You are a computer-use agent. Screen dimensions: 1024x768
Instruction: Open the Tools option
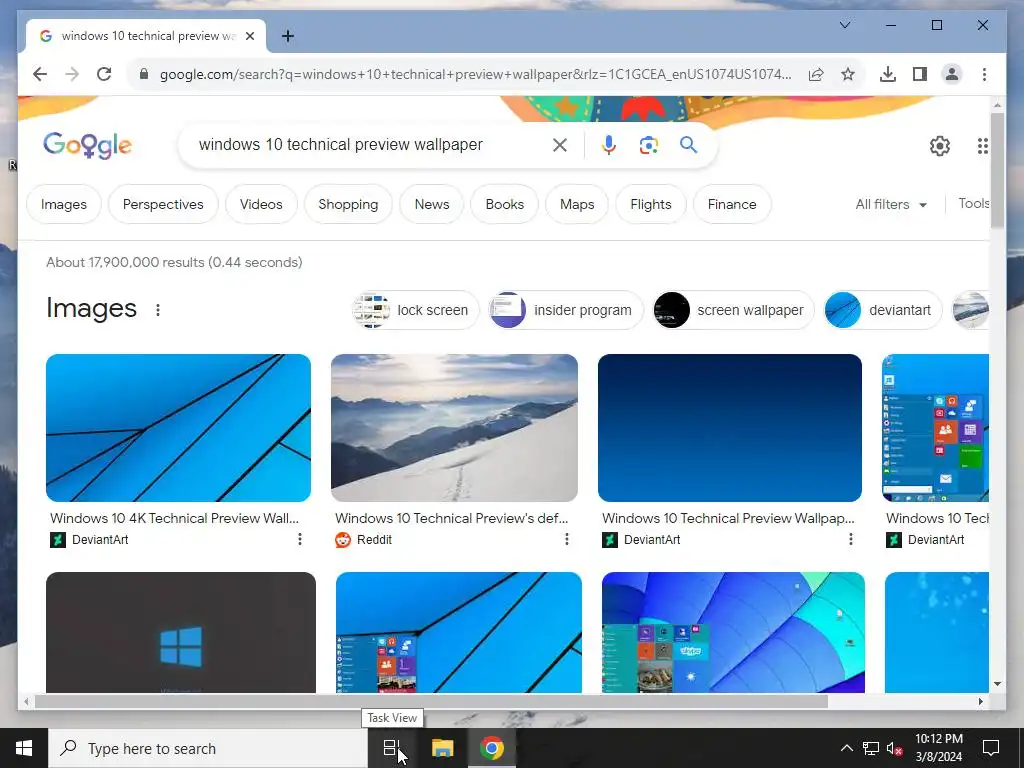(x=973, y=204)
